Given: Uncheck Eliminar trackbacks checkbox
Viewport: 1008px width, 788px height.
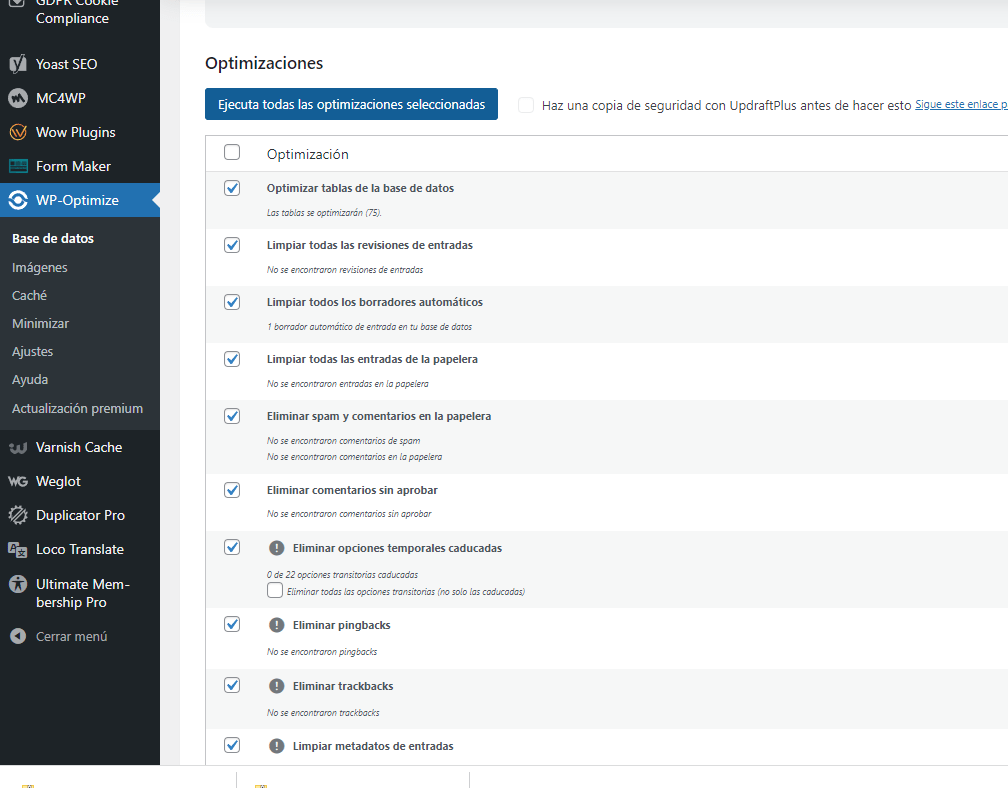Looking at the screenshot, I should pos(232,685).
